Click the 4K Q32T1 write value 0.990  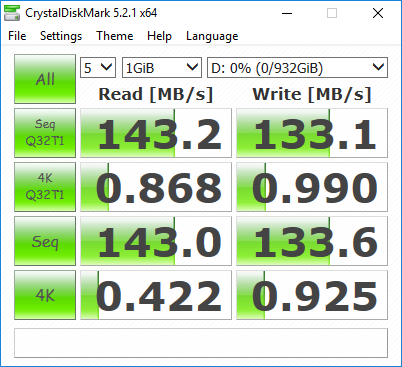312,187
